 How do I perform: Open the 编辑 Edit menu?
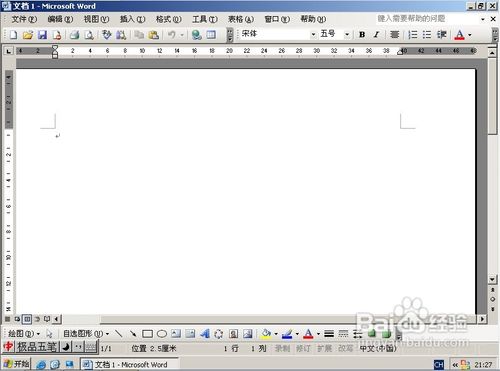coord(60,19)
